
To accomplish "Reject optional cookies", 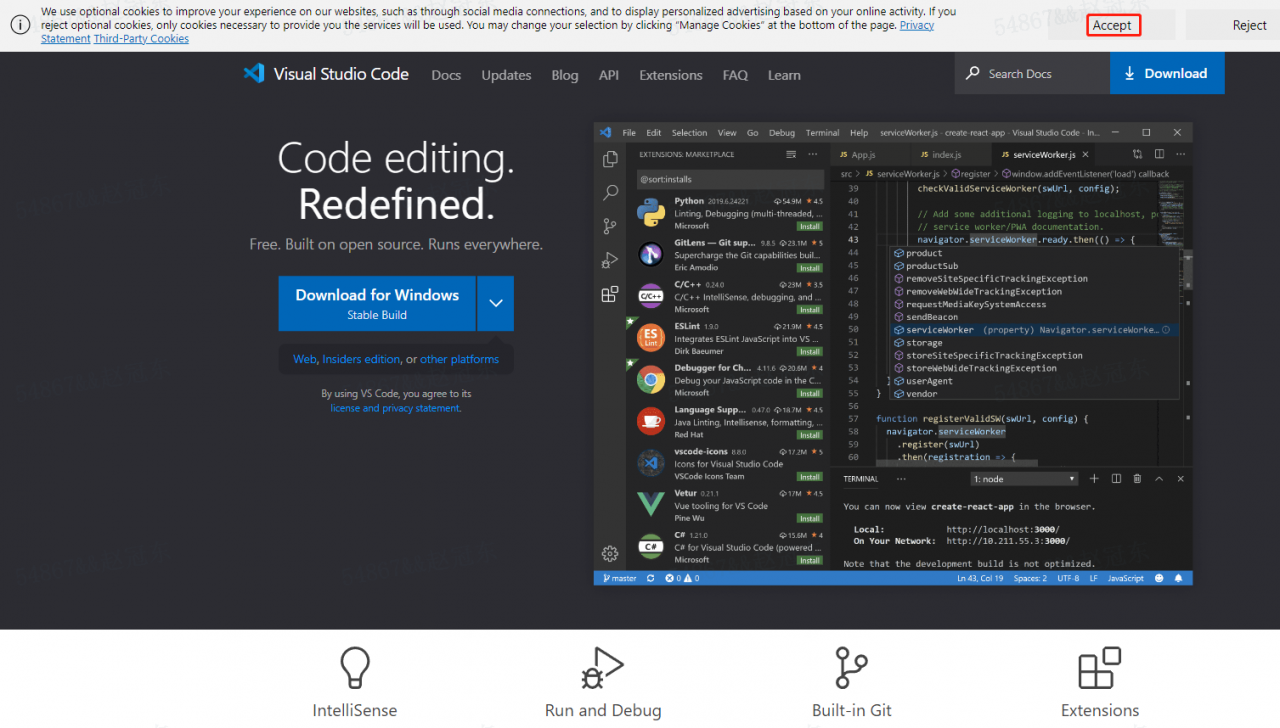I will pyautogui.click(x=1250, y=25).
